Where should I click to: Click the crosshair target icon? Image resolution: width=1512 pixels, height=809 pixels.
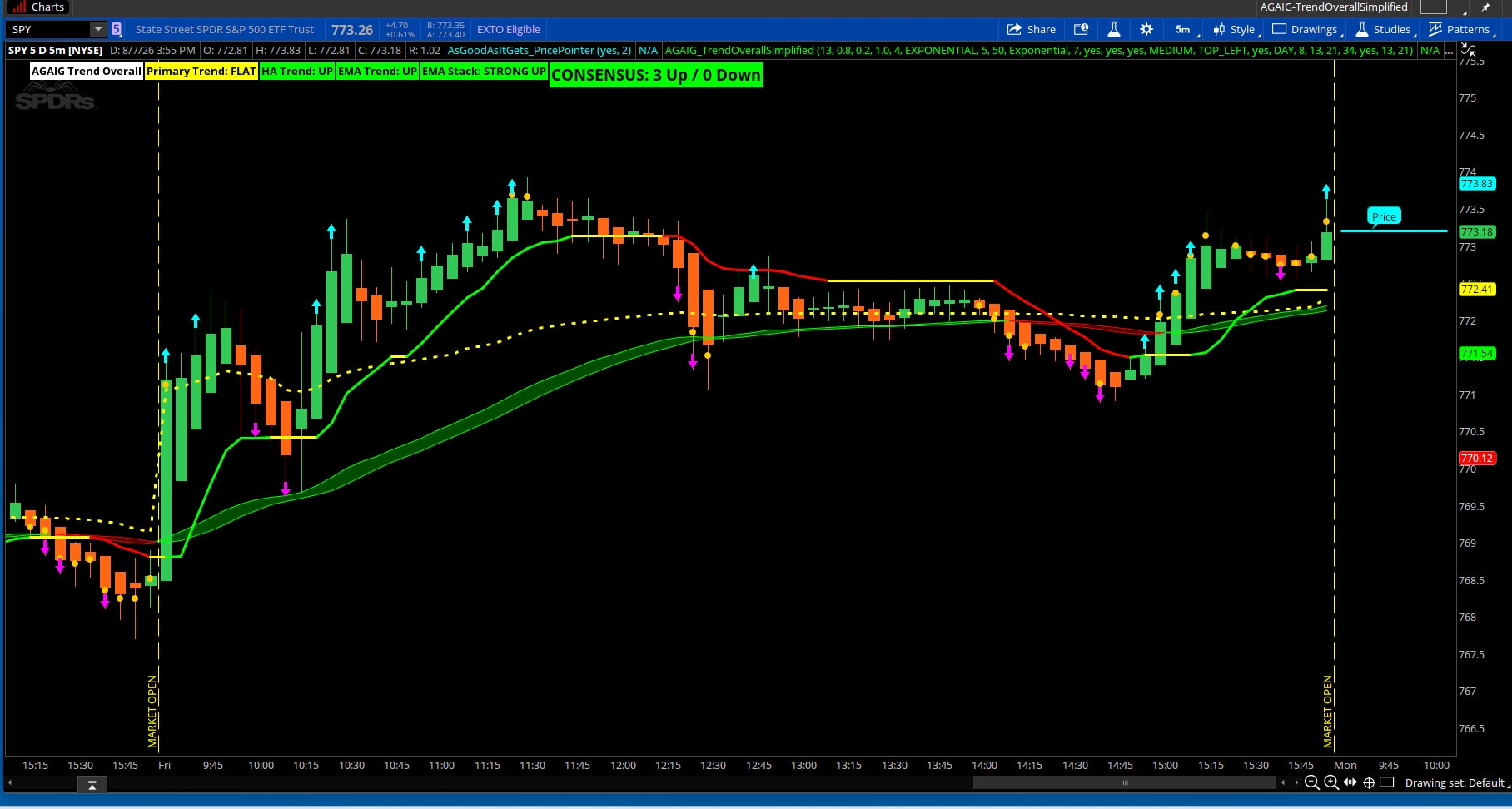point(1369,782)
